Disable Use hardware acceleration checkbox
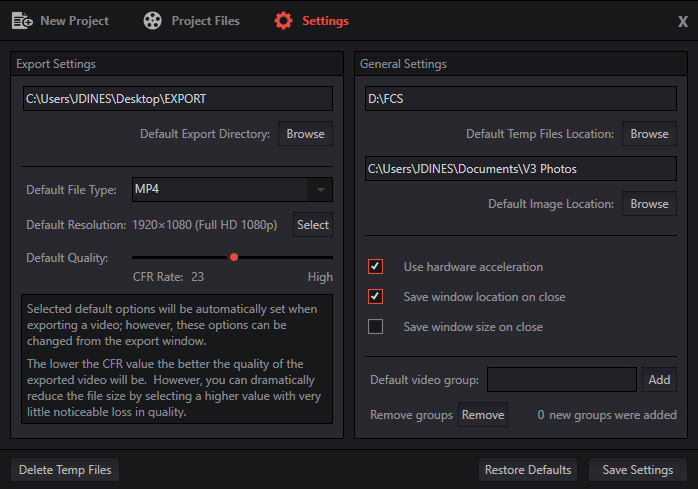The height and width of the screenshot is (489, 698). coord(375,266)
